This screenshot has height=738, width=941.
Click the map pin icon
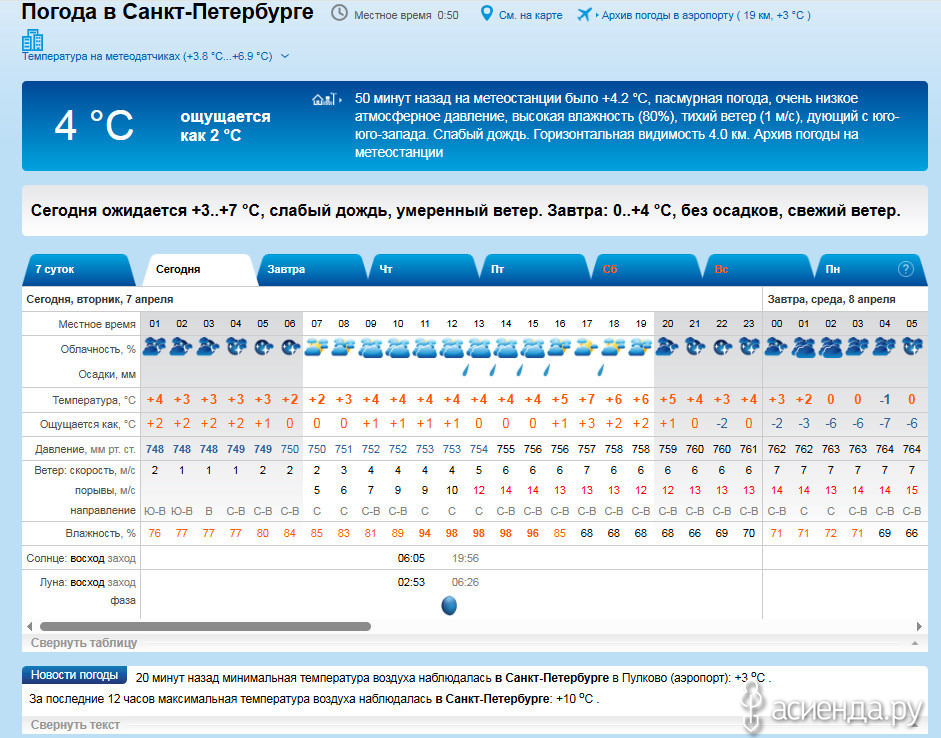(486, 14)
